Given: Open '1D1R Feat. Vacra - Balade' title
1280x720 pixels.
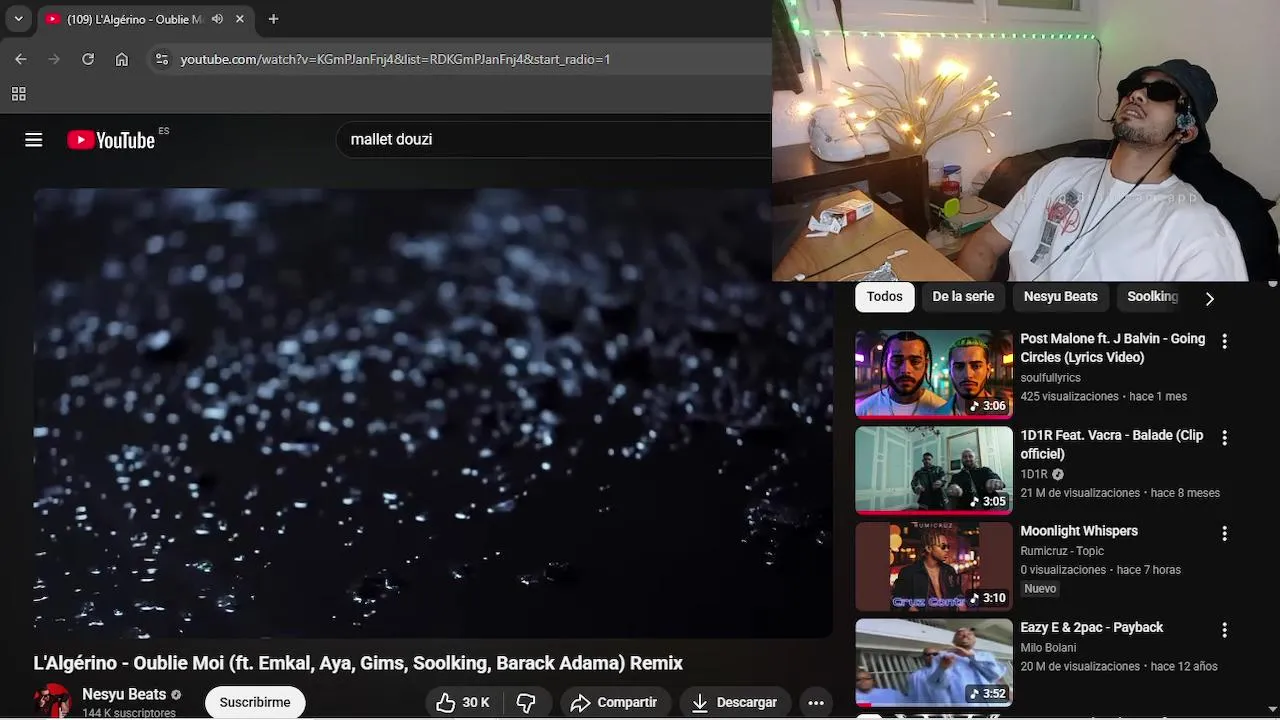Looking at the screenshot, I should [1111, 444].
